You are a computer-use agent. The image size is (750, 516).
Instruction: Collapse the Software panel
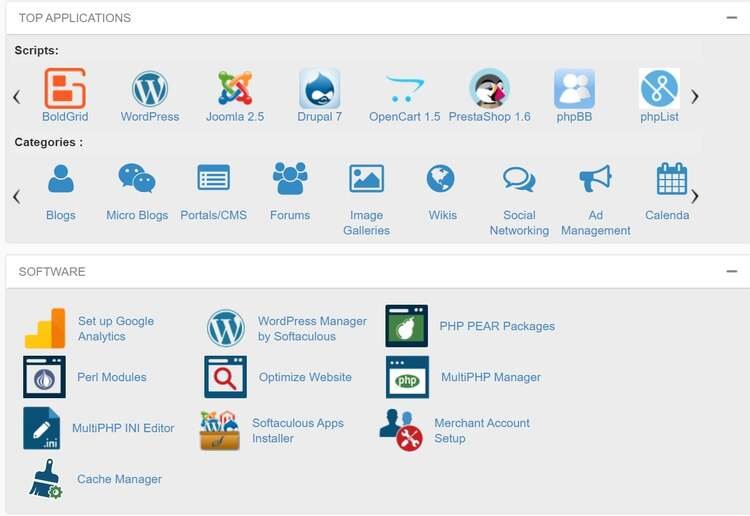point(731,271)
